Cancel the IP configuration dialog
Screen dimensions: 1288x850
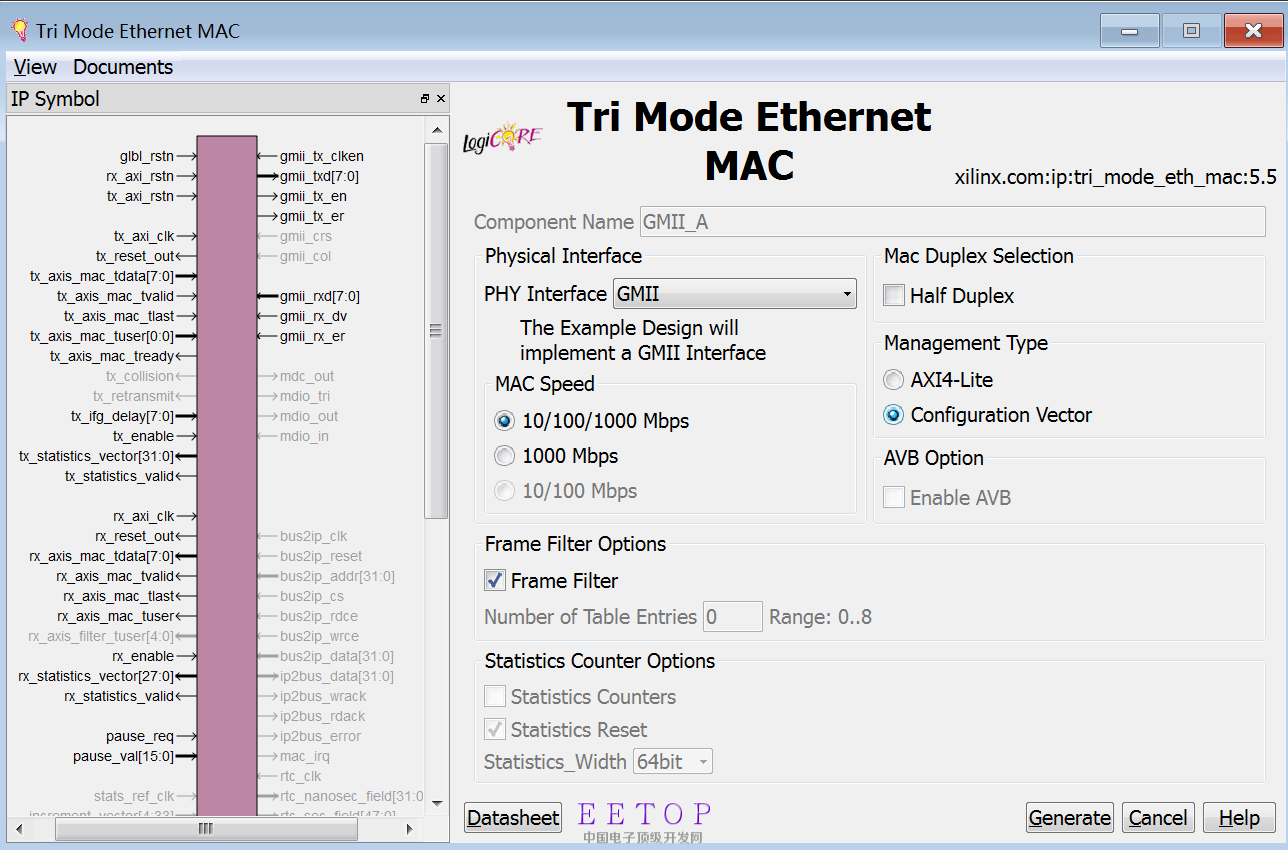pyautogui.click(x=1158, y=818)
